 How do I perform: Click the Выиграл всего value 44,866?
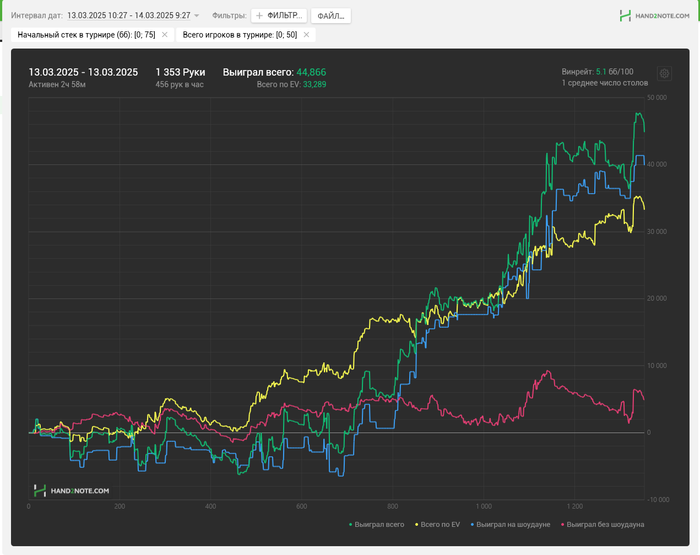point(311,72)
